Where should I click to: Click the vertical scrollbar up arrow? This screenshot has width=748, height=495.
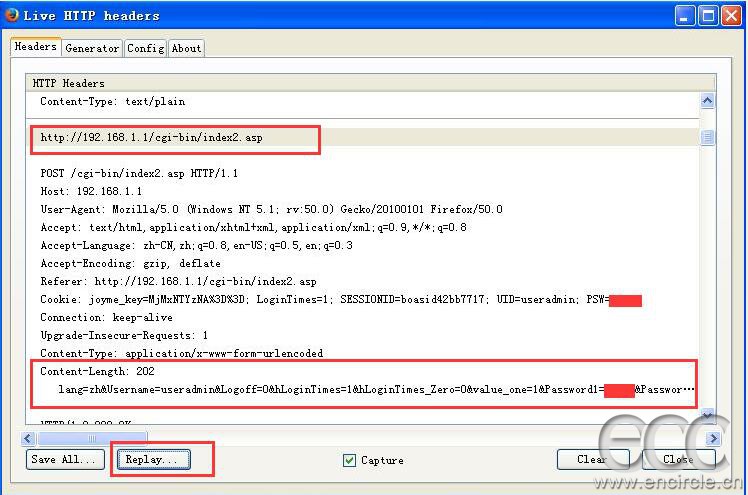point(707,101)
